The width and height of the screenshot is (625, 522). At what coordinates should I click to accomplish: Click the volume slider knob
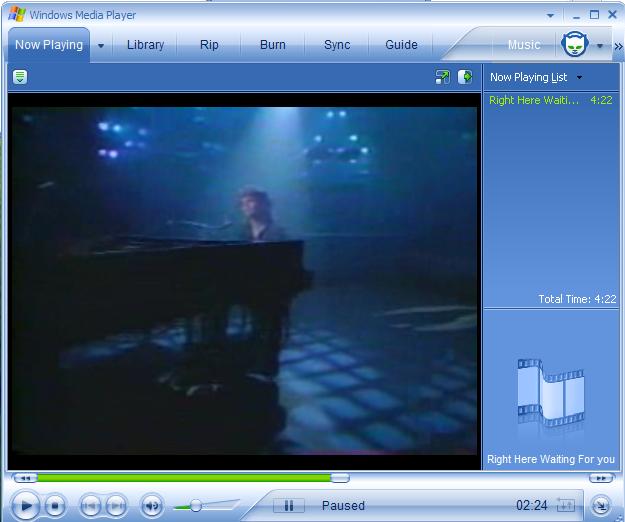196,506
